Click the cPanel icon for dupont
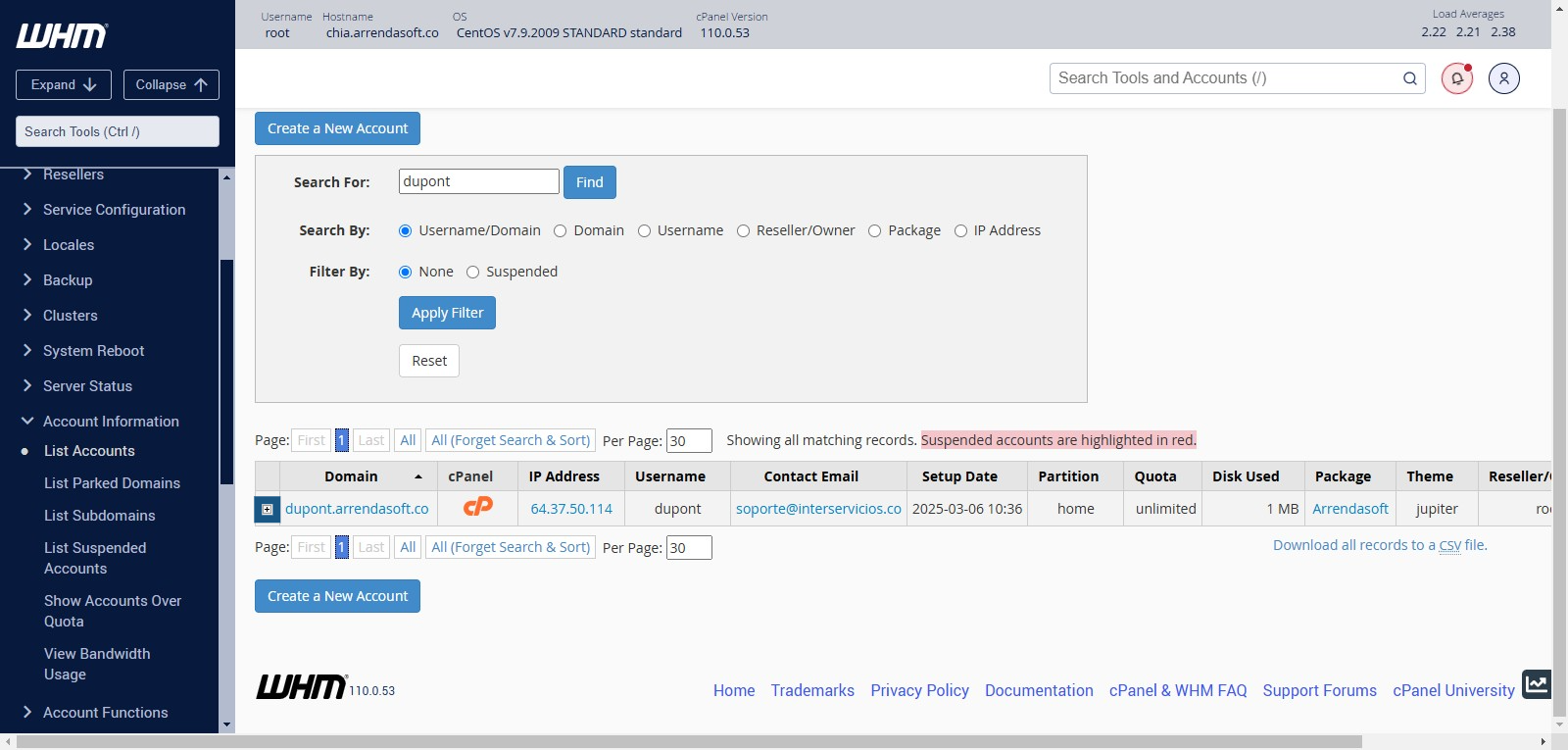The width and height of the screenshot is (1568, 750). point(478,507)
